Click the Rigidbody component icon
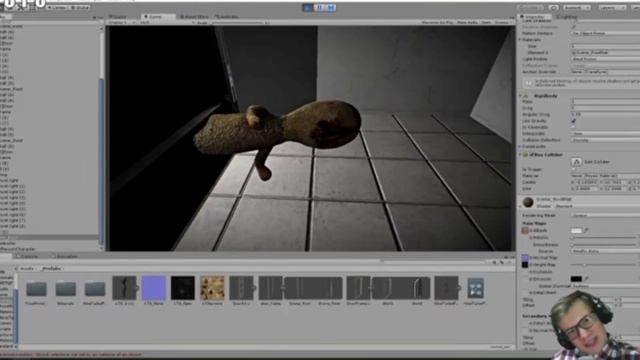The height and width of the screenshot is (360, 640). (527, 96)
